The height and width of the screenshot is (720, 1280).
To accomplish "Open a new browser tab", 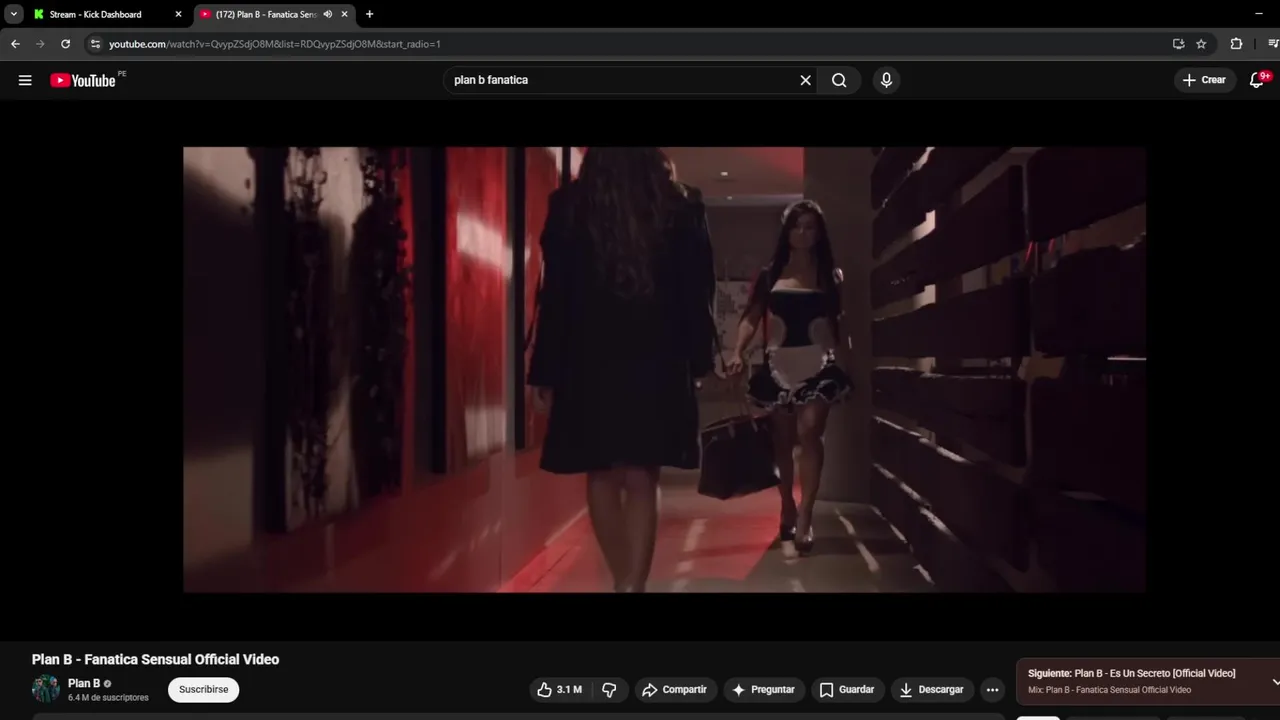I will pos(370,14).
